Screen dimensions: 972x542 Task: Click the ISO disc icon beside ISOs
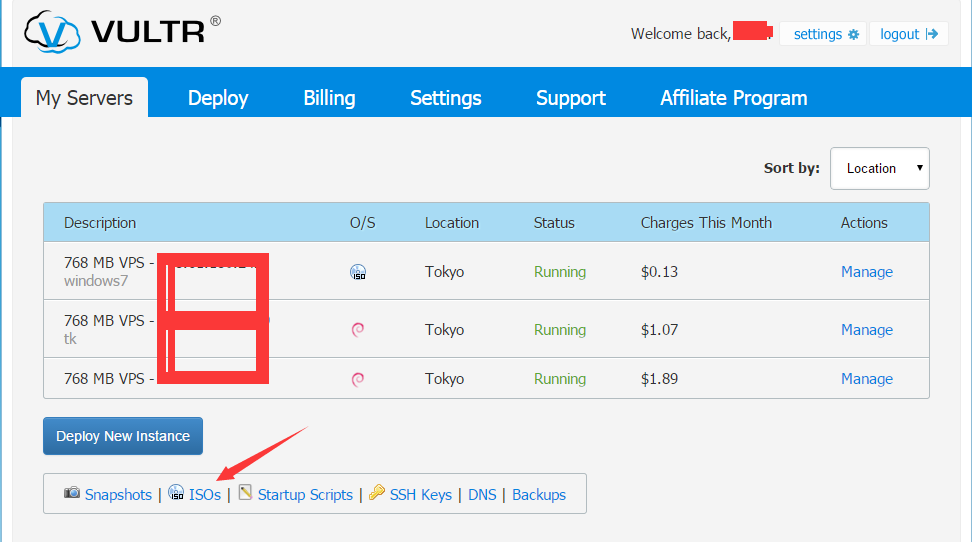176,493
